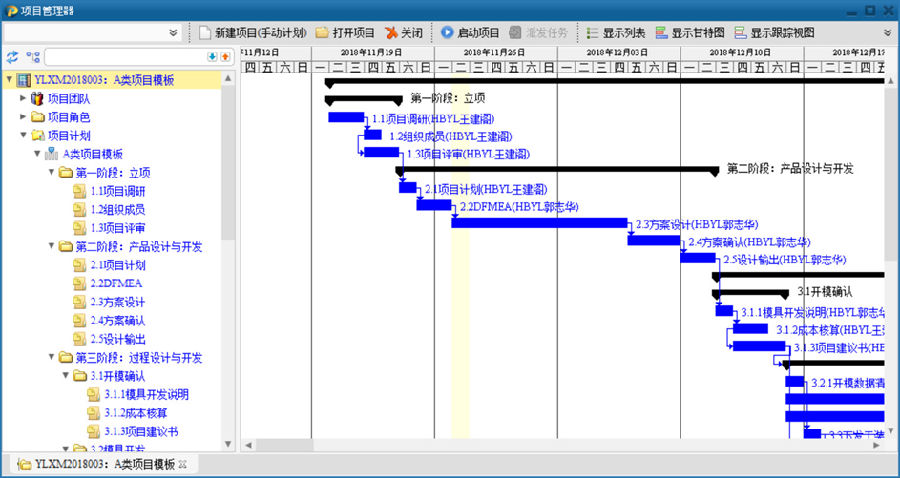Click the tree structure icon beside refresh

(33, 57)
